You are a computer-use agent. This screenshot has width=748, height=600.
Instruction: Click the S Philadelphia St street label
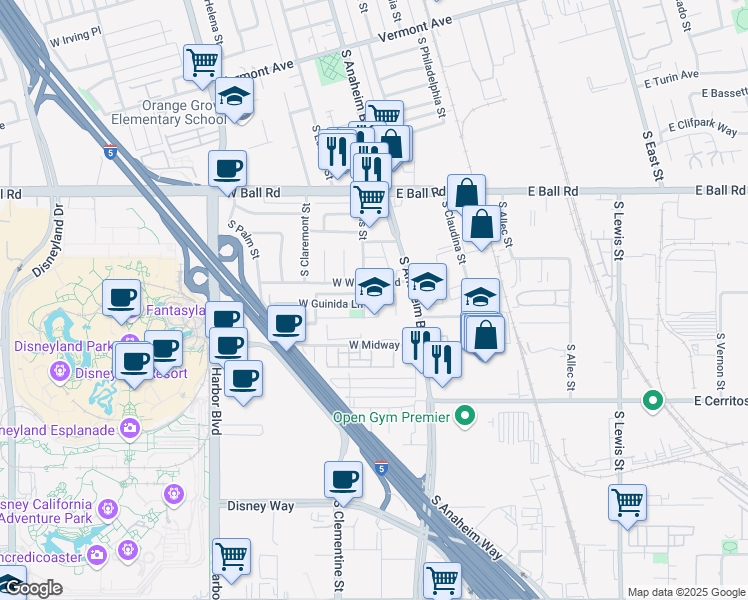pos(432,77)
